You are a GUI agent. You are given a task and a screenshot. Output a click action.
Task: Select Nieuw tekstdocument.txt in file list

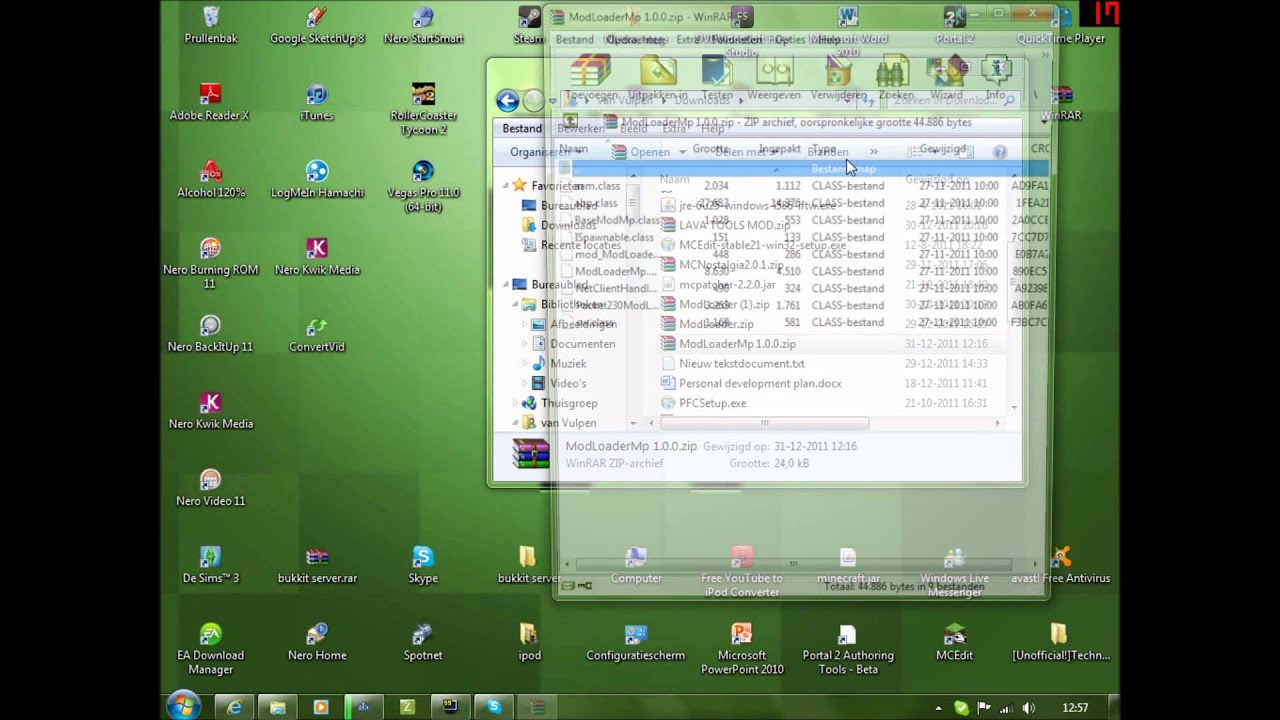click(x=741, y=364)
